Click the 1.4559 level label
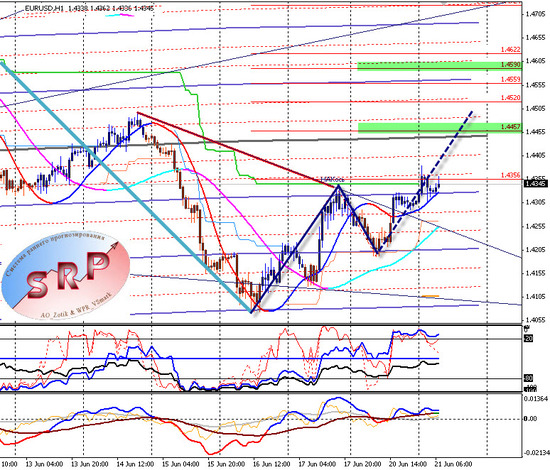This screenshot has height=470, width=550. point(510,80)
